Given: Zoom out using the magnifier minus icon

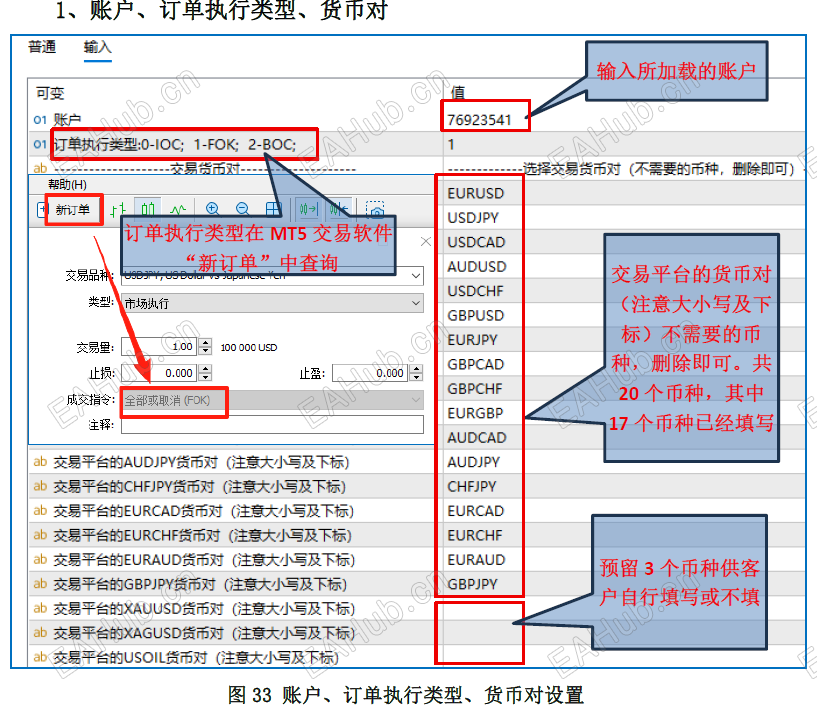Looking at the screenshot, I should [x=241, y=208].
